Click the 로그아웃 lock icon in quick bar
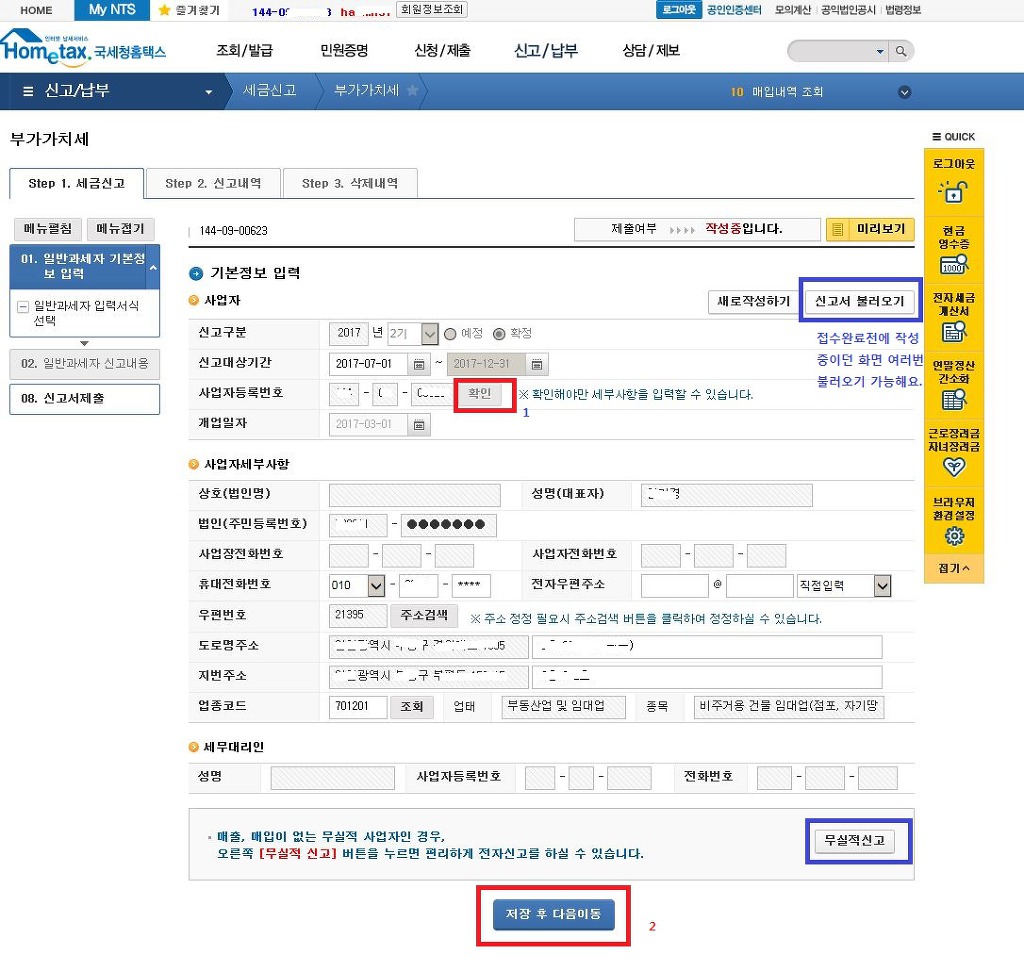The image size is (1024, 971). [x=953, y=192]
